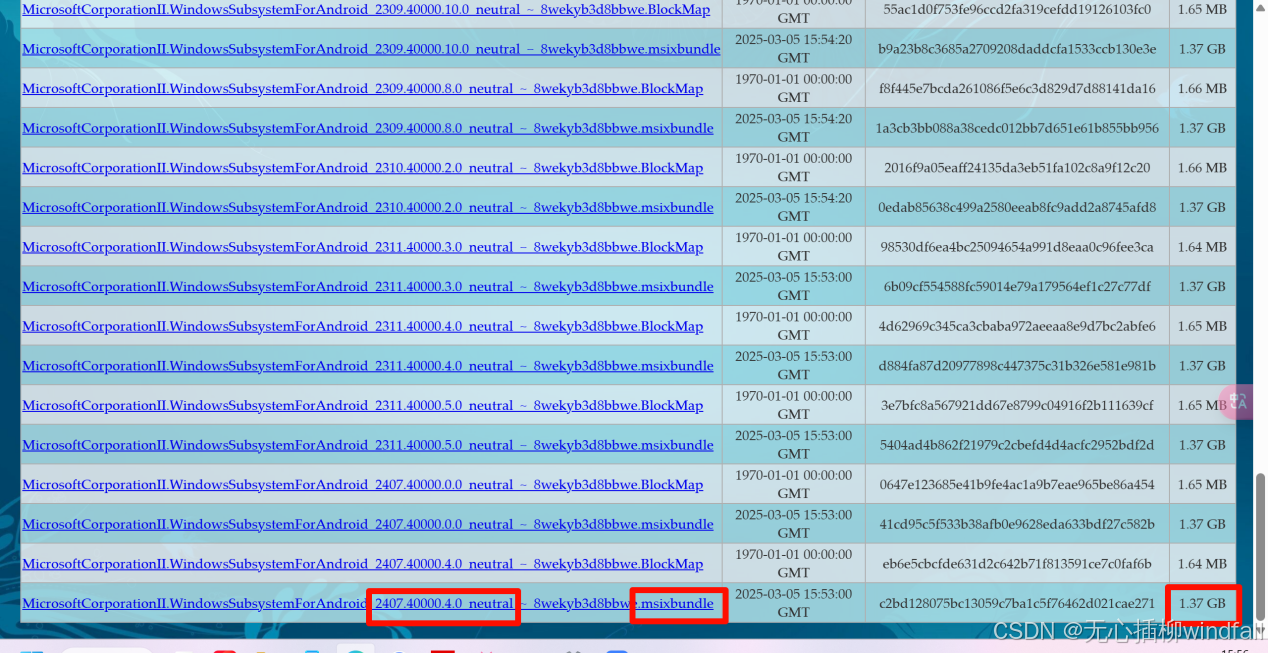1268x653 pixels.
Task: Click the 1.66 MB size in 2310.40000.2.0 BlockMap row
Action: pyautogui.click(x=1202, y=167)
